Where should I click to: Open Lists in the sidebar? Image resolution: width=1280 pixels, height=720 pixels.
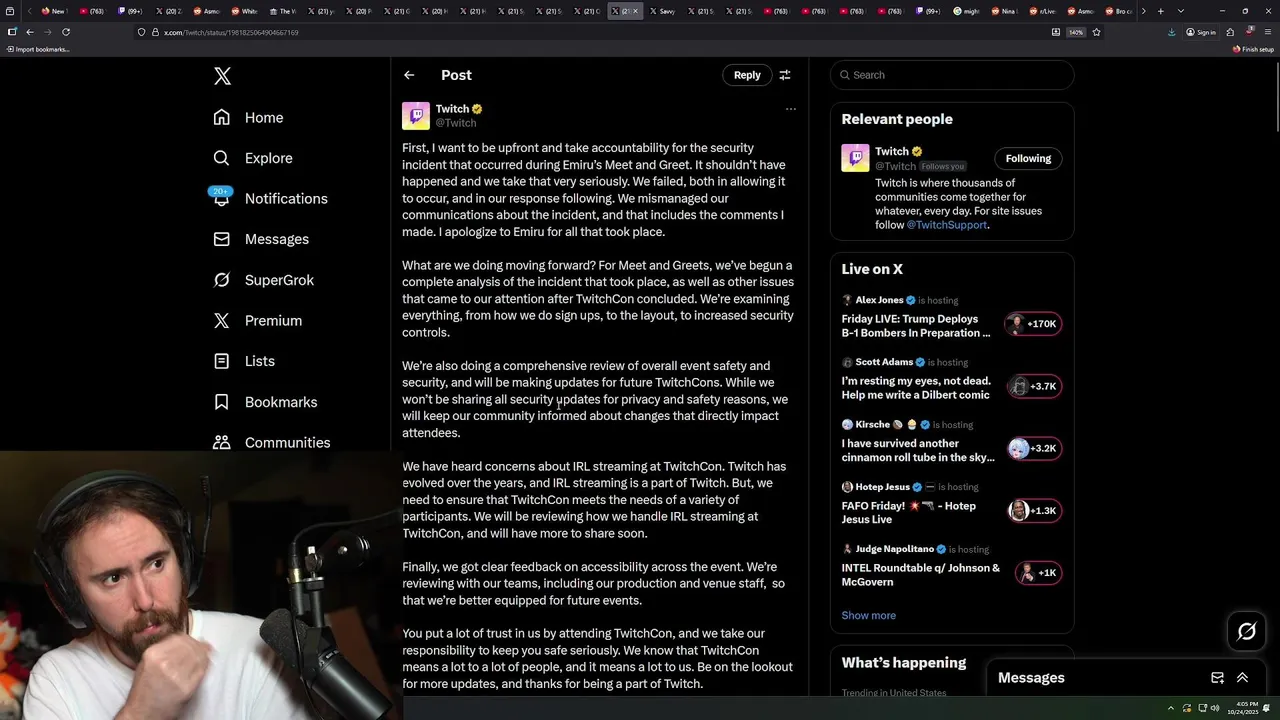[244, 361]
